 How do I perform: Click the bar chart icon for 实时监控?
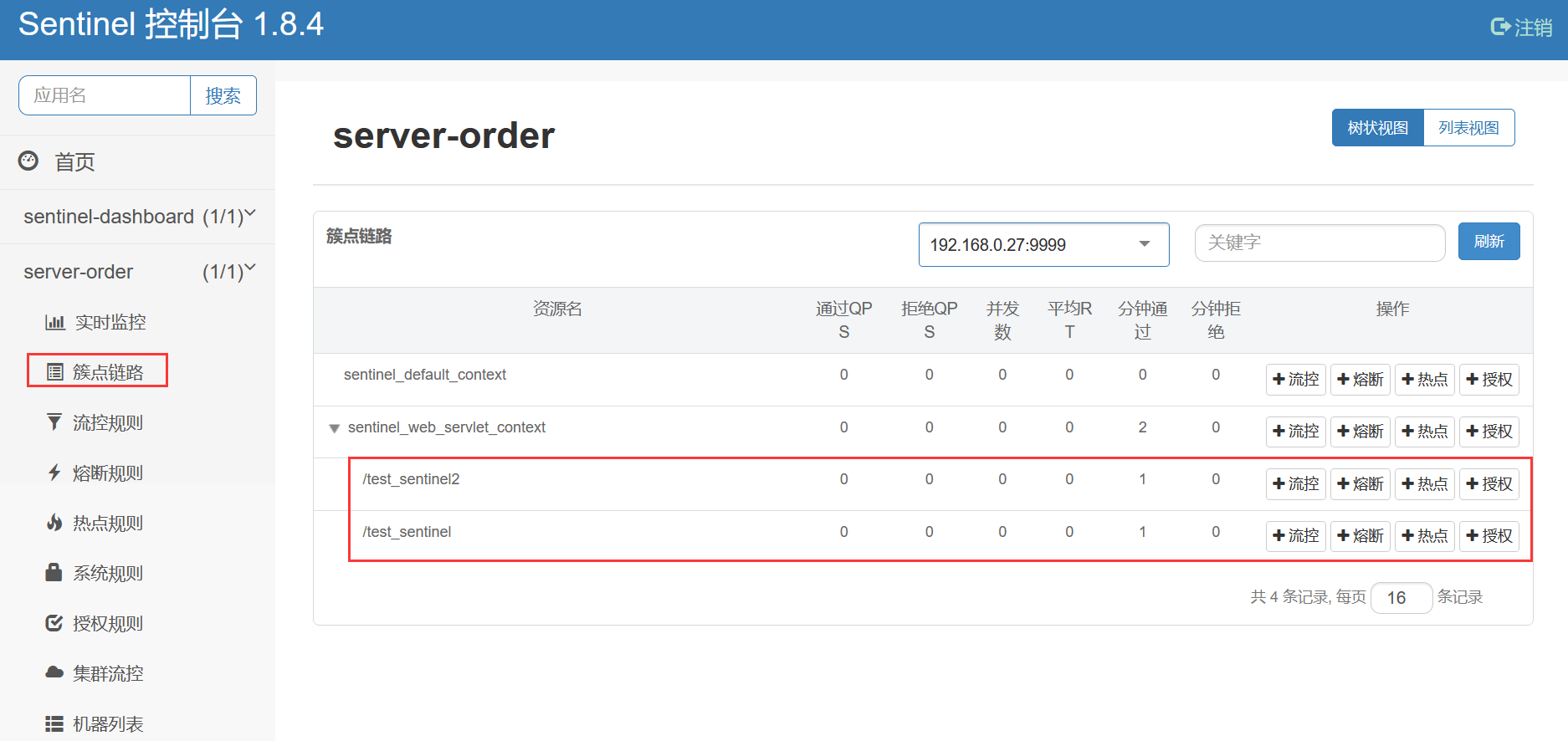point(54,322)
